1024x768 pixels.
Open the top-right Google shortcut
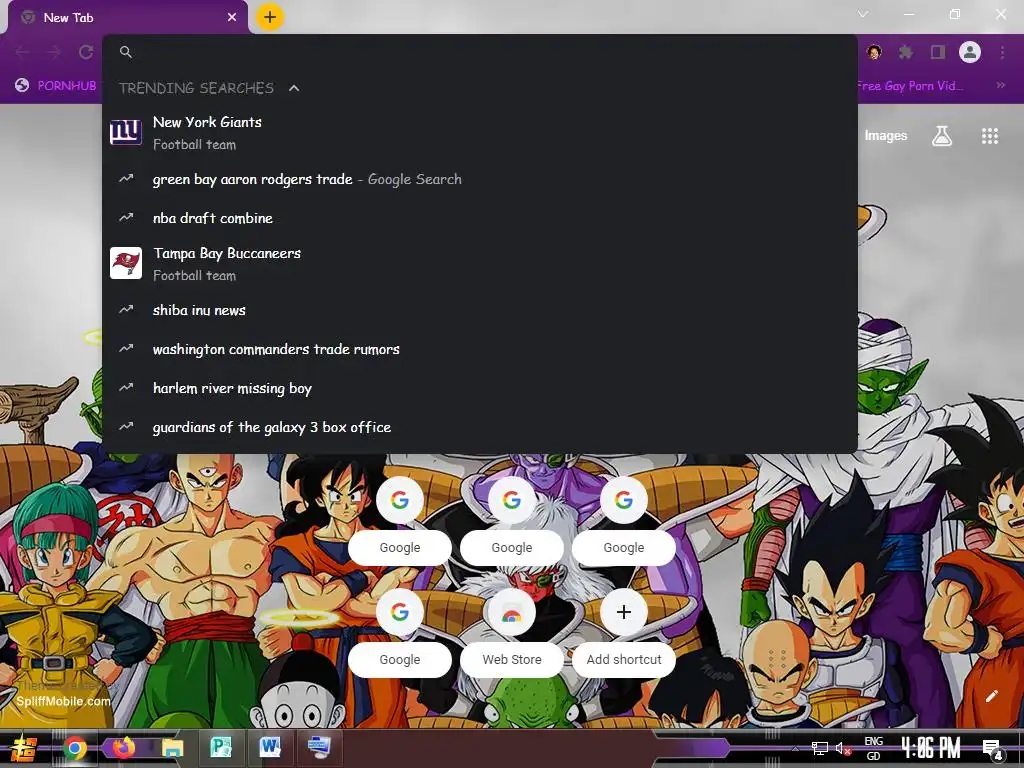pos(624,521)
